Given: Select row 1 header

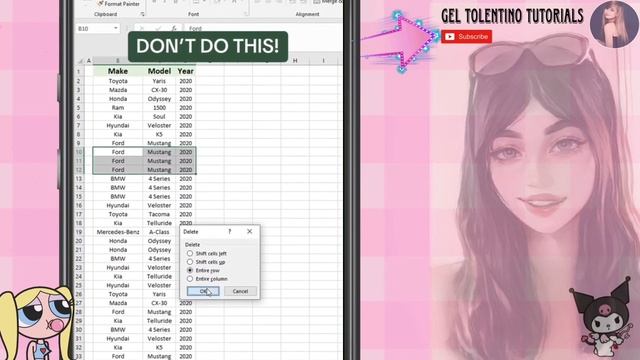Looking at the screenshot, I should coord(79,71).
